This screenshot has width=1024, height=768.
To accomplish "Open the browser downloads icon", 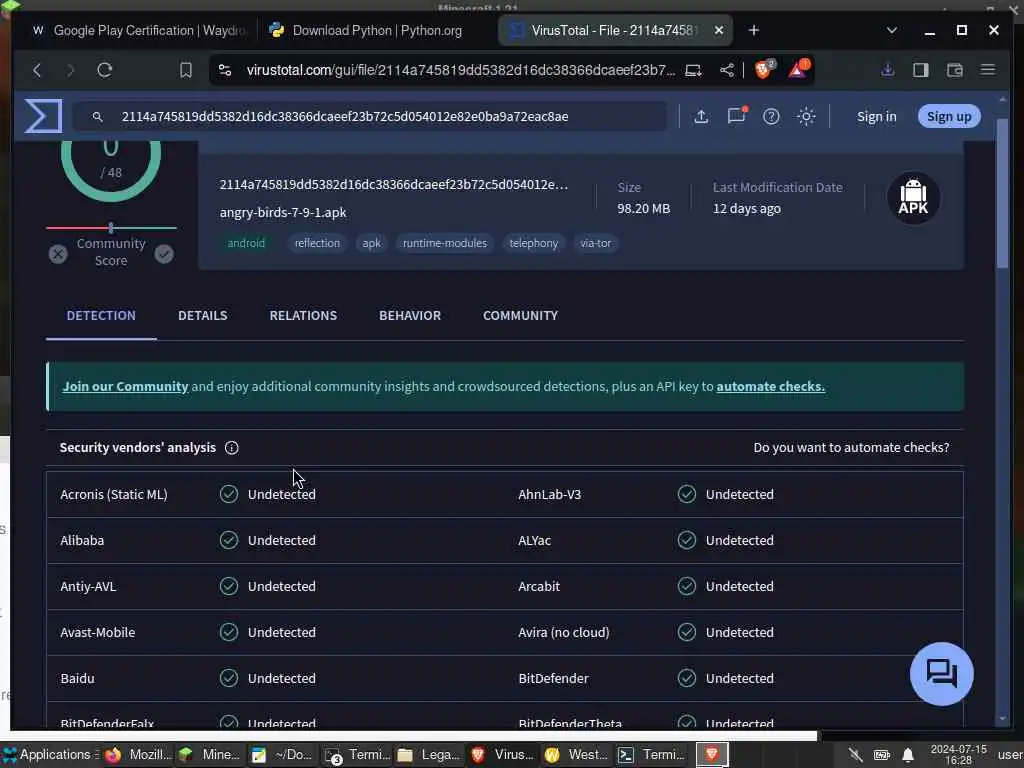I will click(888, 69).
